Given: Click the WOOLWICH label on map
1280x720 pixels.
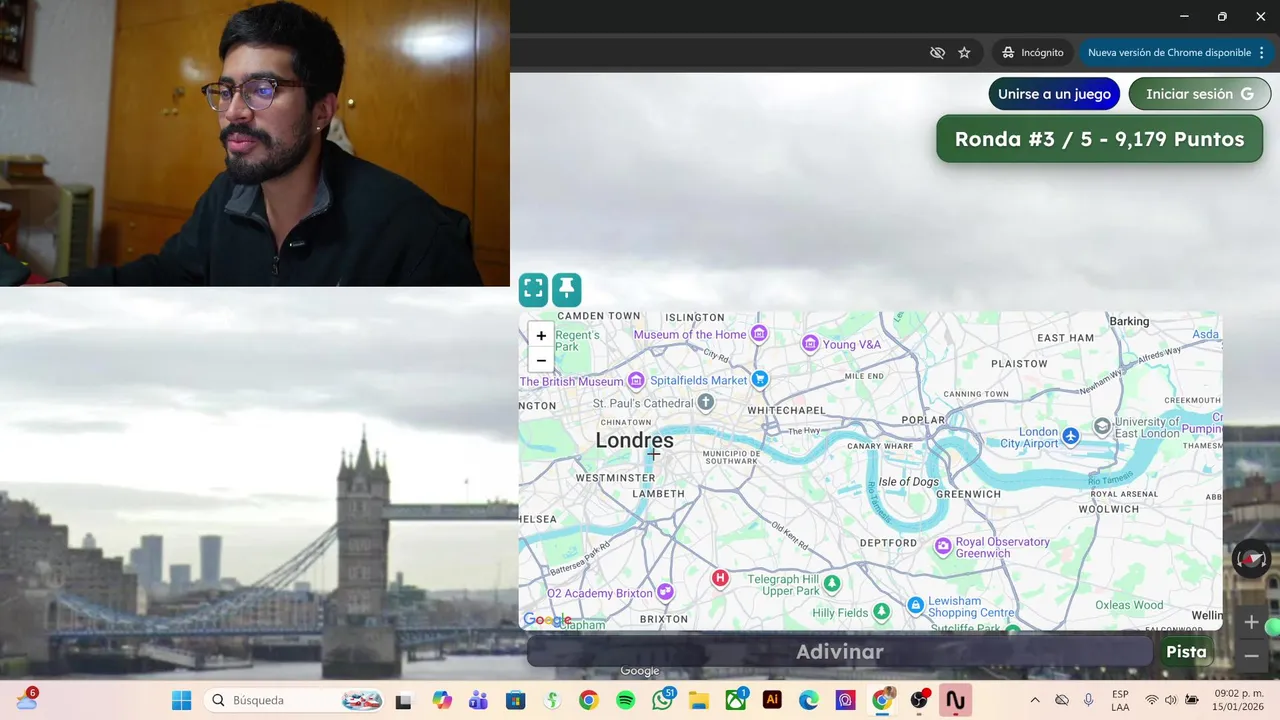Looking at the screenshot, I should click(x=1109, y=509).
